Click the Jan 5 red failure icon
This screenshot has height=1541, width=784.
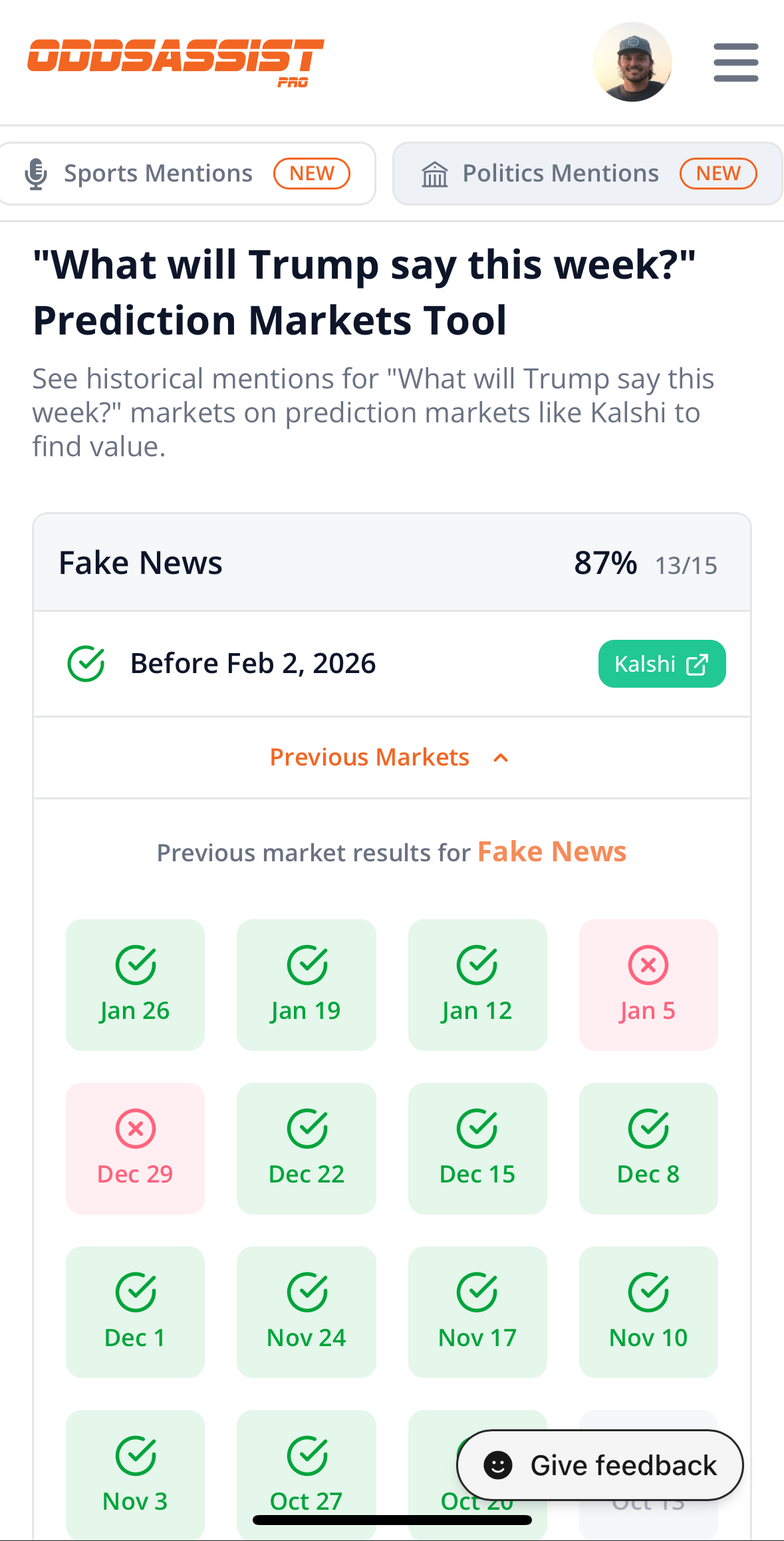648,964
